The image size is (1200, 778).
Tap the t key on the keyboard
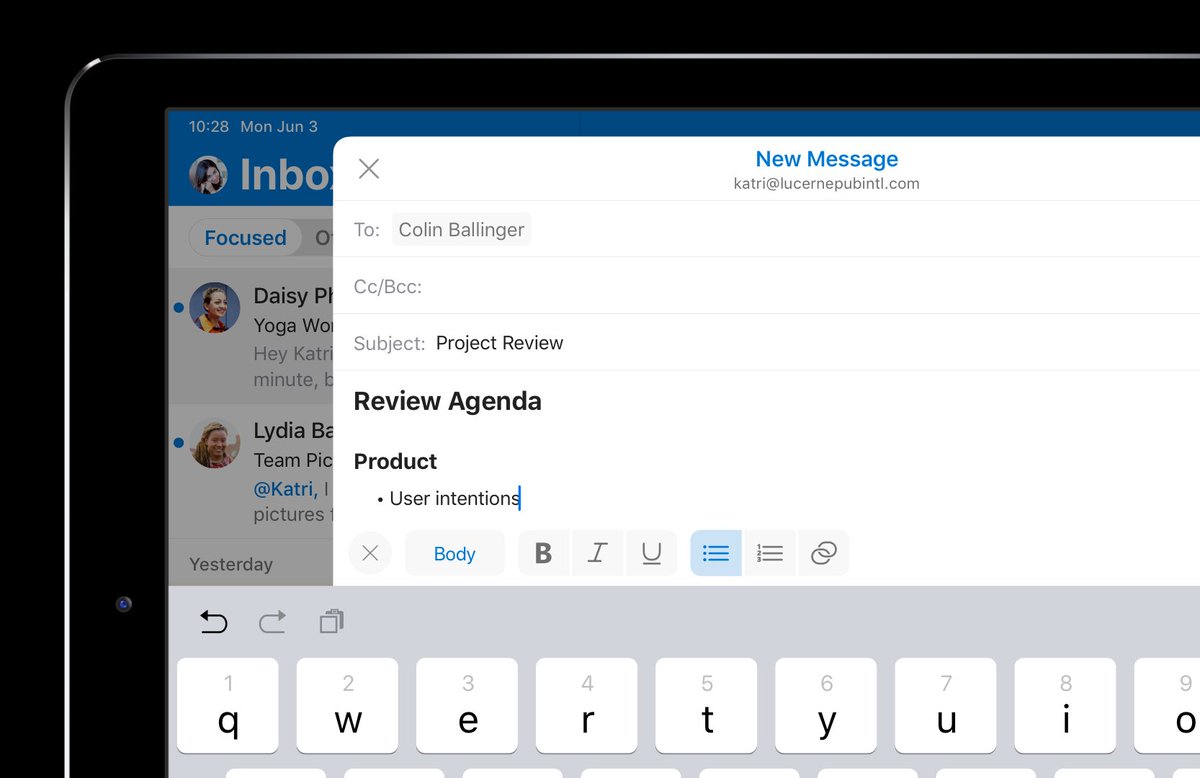[x=706, y=705]
